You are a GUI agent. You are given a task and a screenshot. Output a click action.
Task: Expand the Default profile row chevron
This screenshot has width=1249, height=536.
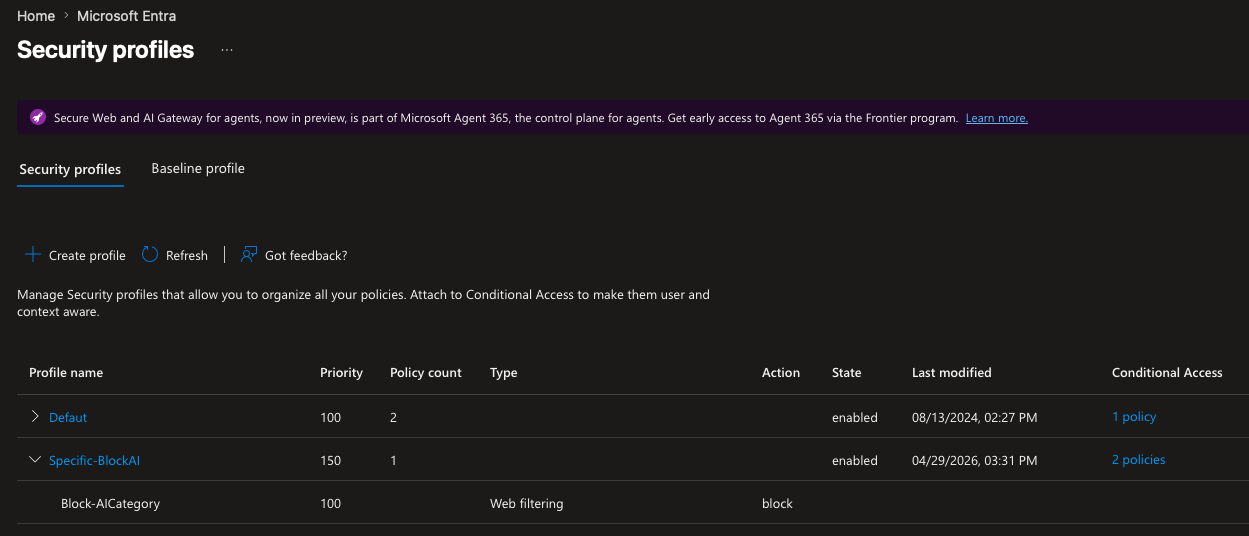pos(35,416)
